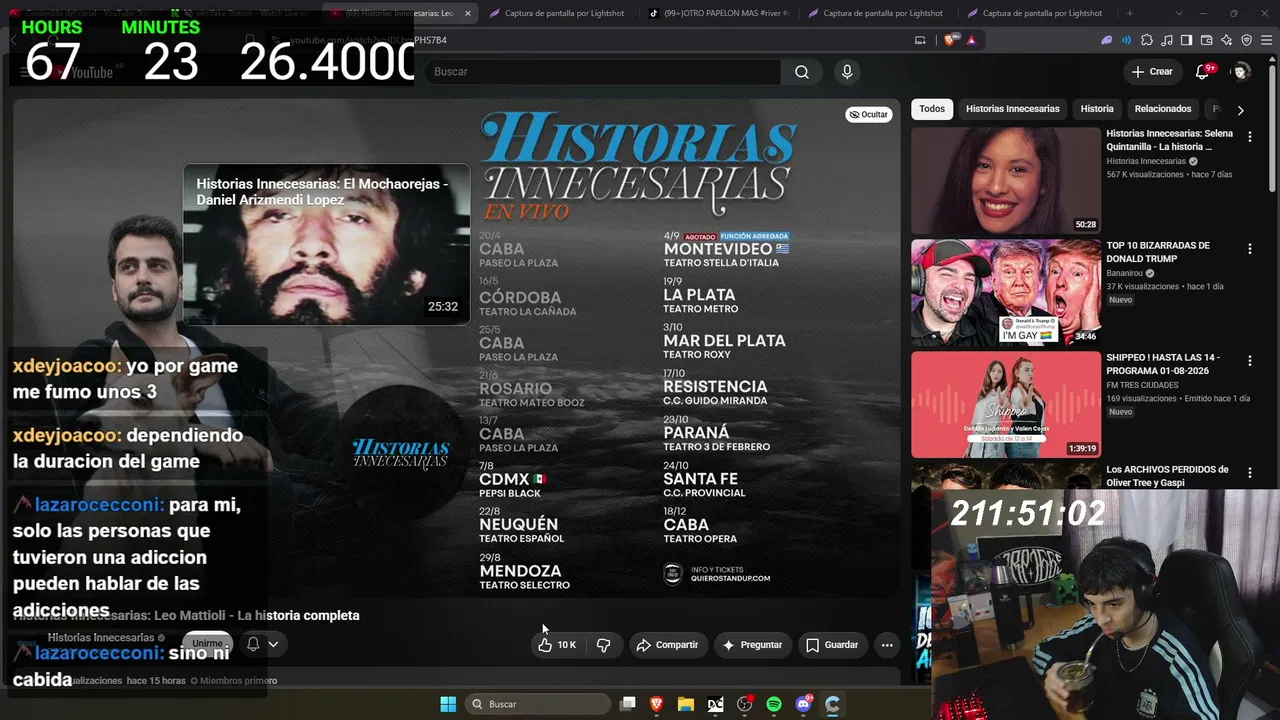Click the title Los ARCHIVOS PERDIDOS de Oliver Tree
The height and width of the screenshot is (720, 1280).
point(1167,476)
